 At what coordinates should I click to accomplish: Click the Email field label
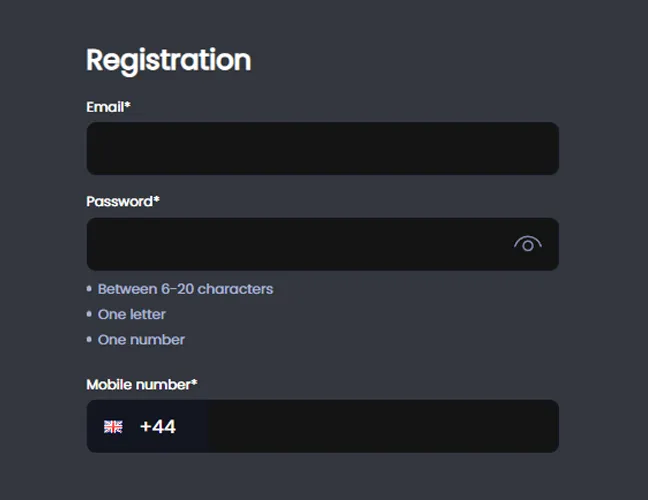[105, 106]
